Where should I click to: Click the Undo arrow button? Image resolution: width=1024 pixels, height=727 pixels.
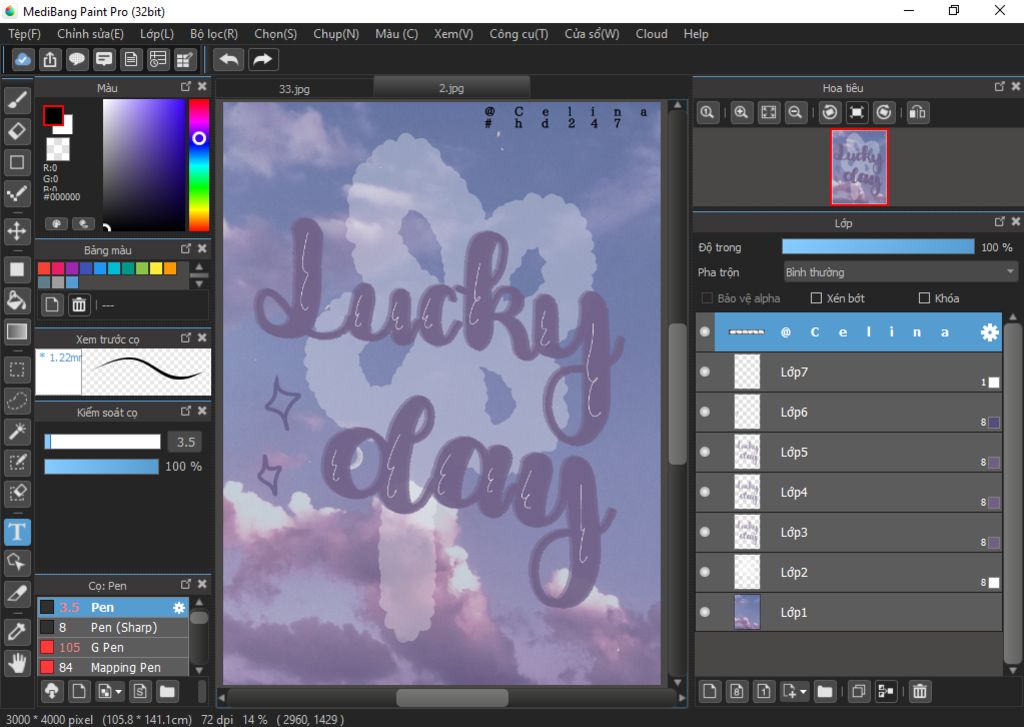(x=229, y=59)
